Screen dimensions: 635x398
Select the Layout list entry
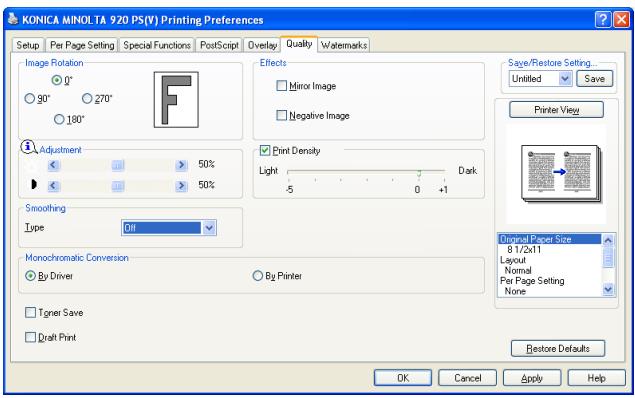tap(513, 260)
